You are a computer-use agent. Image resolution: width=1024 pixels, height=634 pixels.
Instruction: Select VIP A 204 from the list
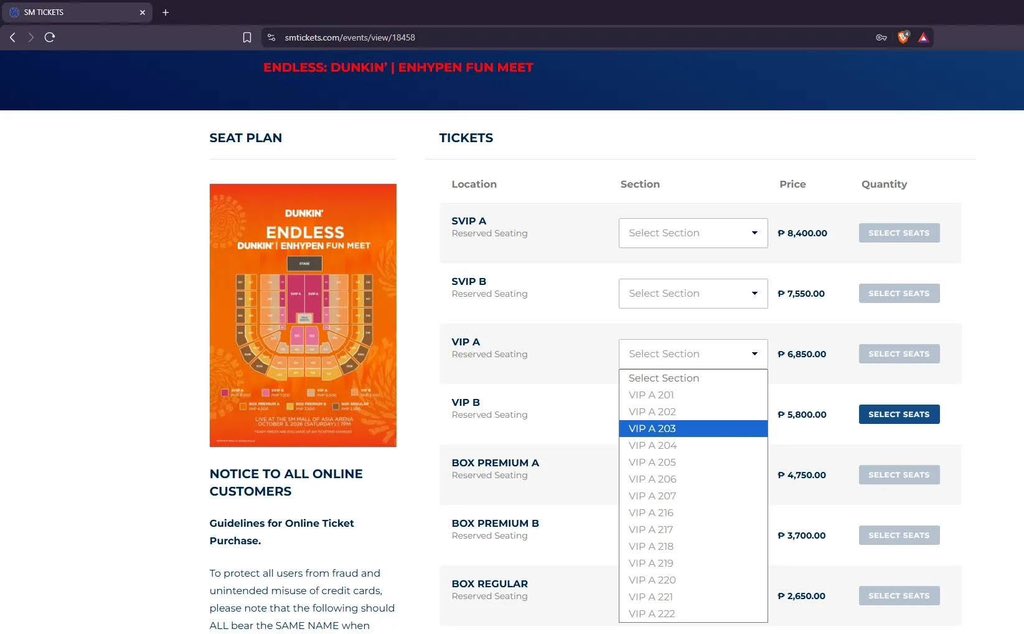[x=693, y=445]
